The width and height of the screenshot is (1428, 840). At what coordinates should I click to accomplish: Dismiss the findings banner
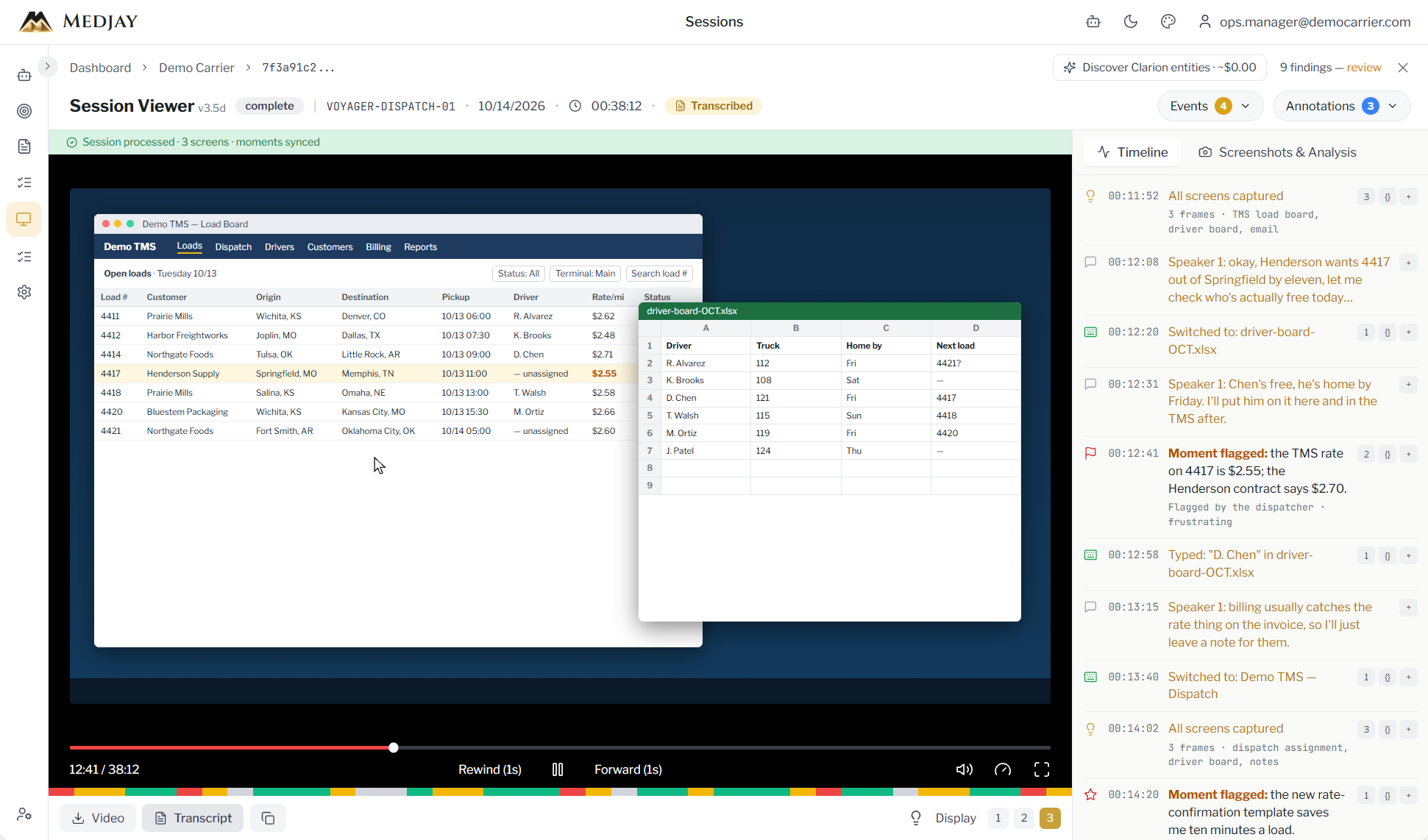coord(1403,68)
